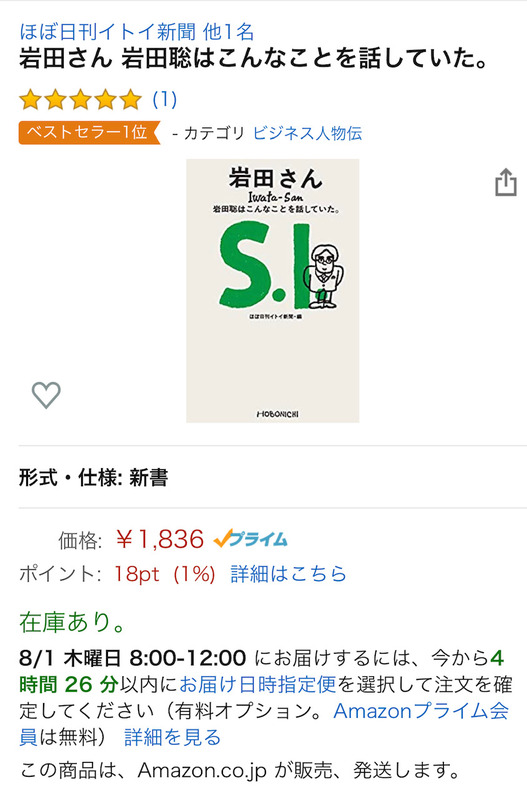Expand the 形式・仕様: 新書 format row
The height and width of the screenshot is (800, 527).
point(273,478)
